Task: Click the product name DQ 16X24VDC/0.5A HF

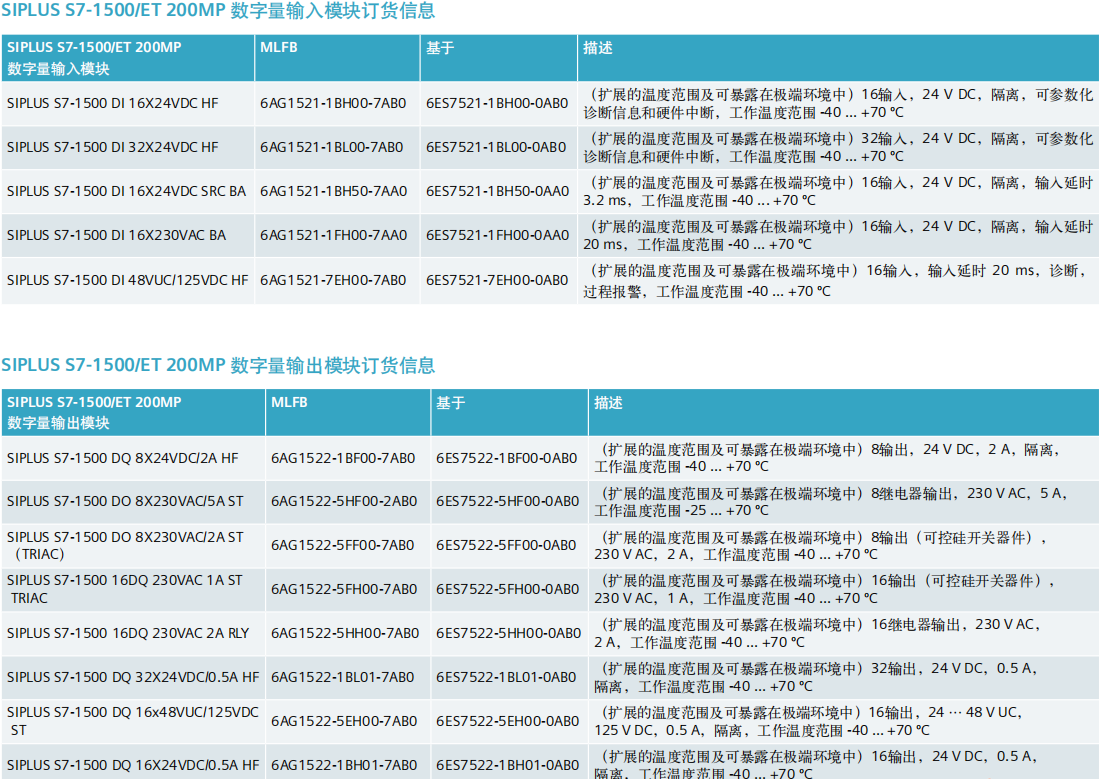Action: click(x=133, y=765)
